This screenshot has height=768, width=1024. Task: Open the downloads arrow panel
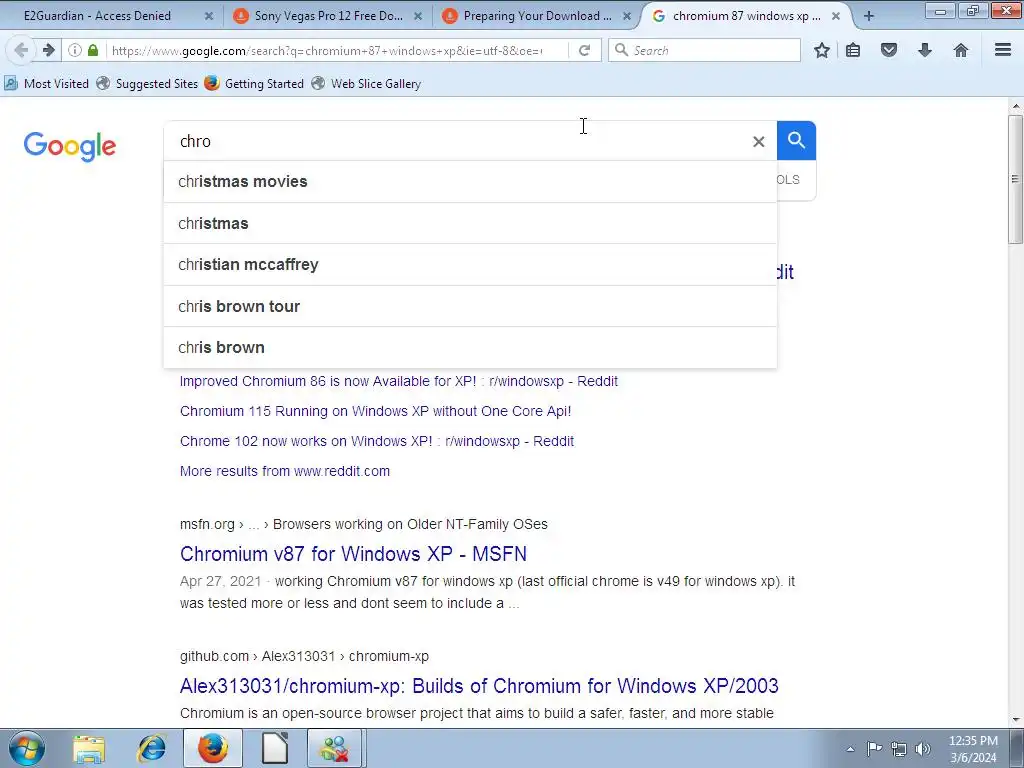click(925, 50)
